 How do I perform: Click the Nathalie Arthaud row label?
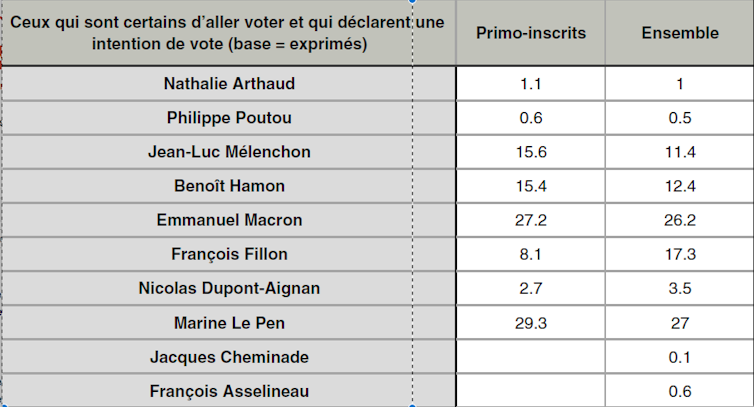[x=229, y=84]
